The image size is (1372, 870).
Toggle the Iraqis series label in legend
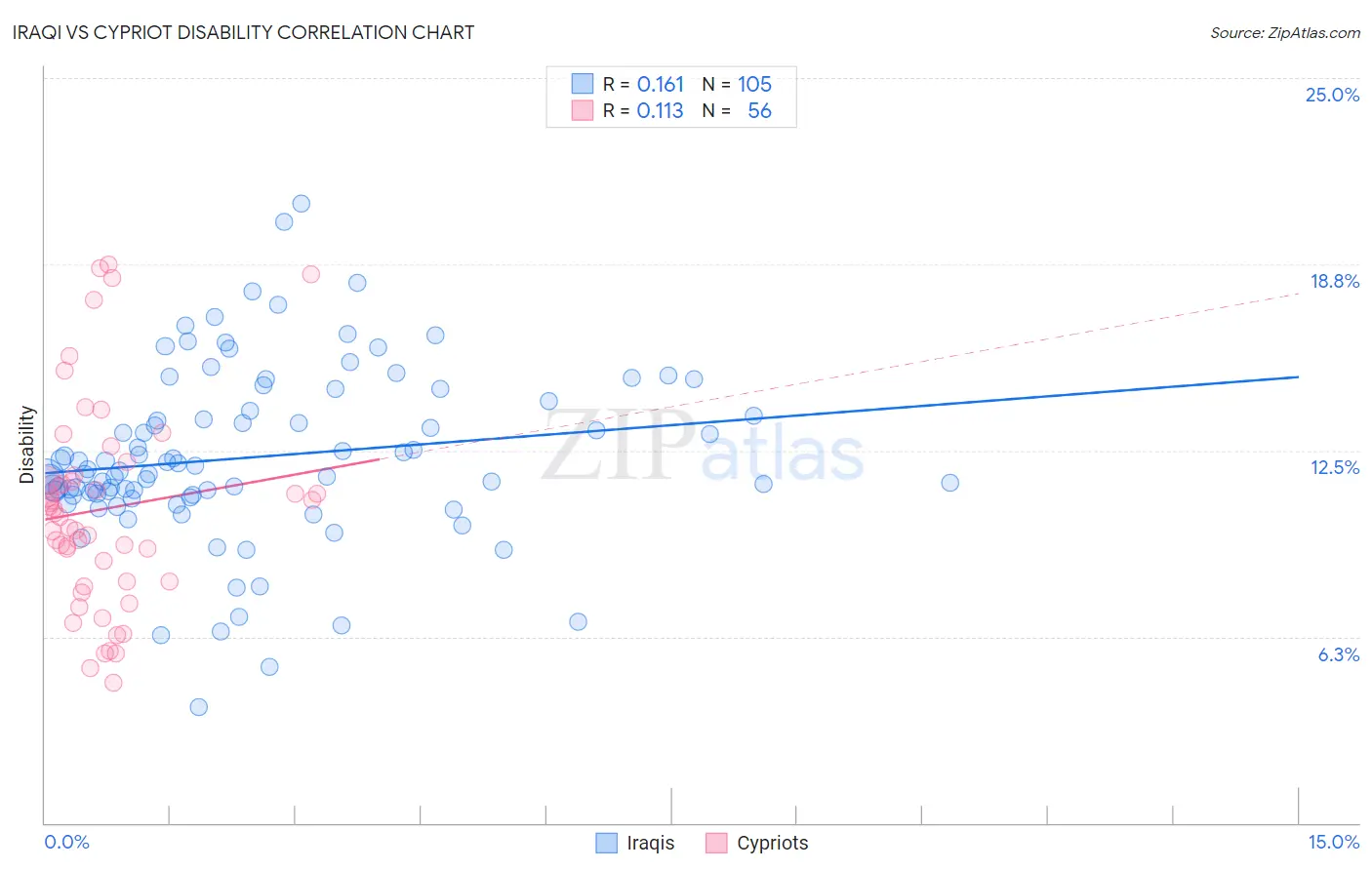pyautogui.click(x=651, y=843)
